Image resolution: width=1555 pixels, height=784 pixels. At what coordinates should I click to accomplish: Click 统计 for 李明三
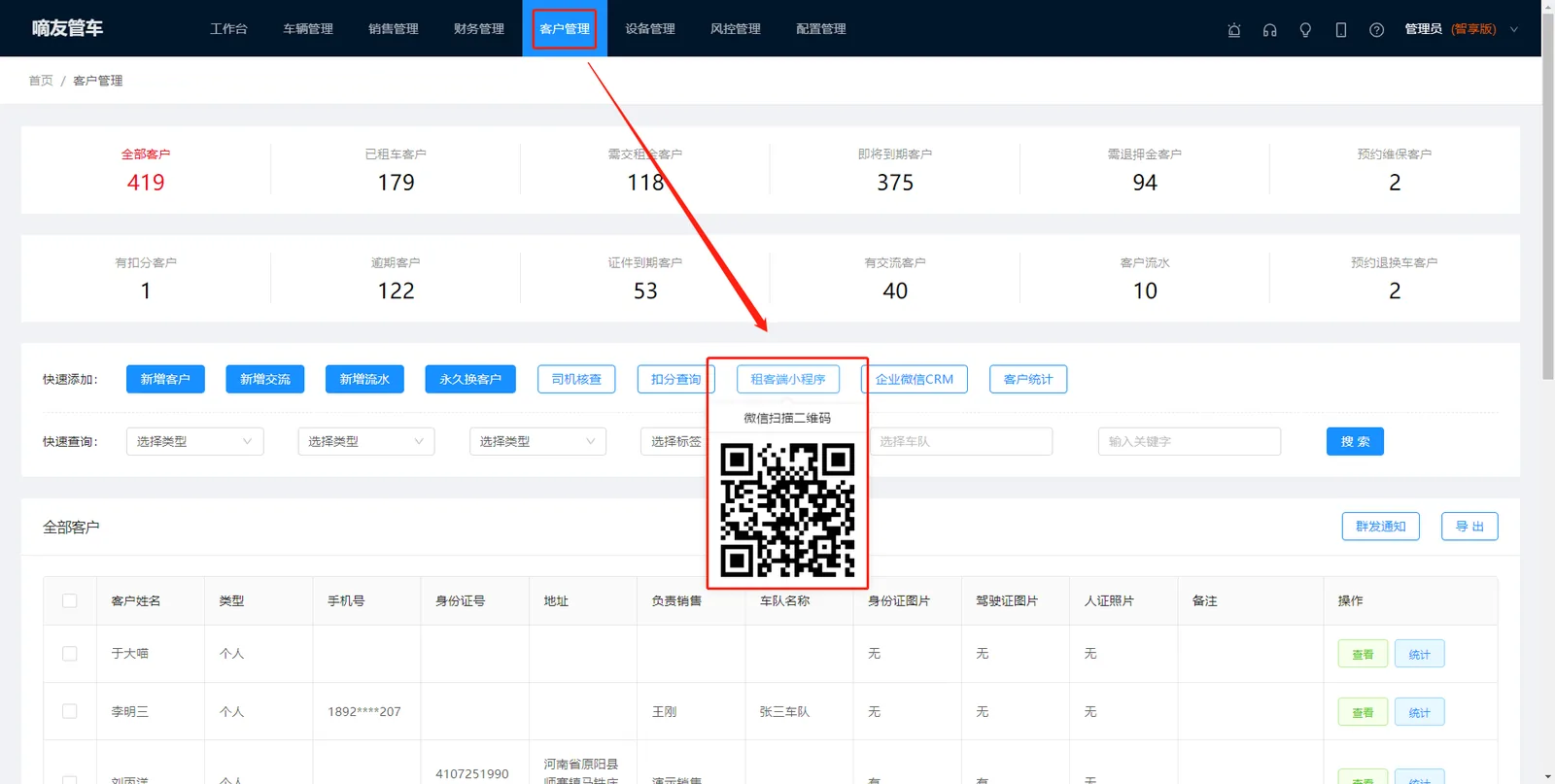[x=1420, y=712]
